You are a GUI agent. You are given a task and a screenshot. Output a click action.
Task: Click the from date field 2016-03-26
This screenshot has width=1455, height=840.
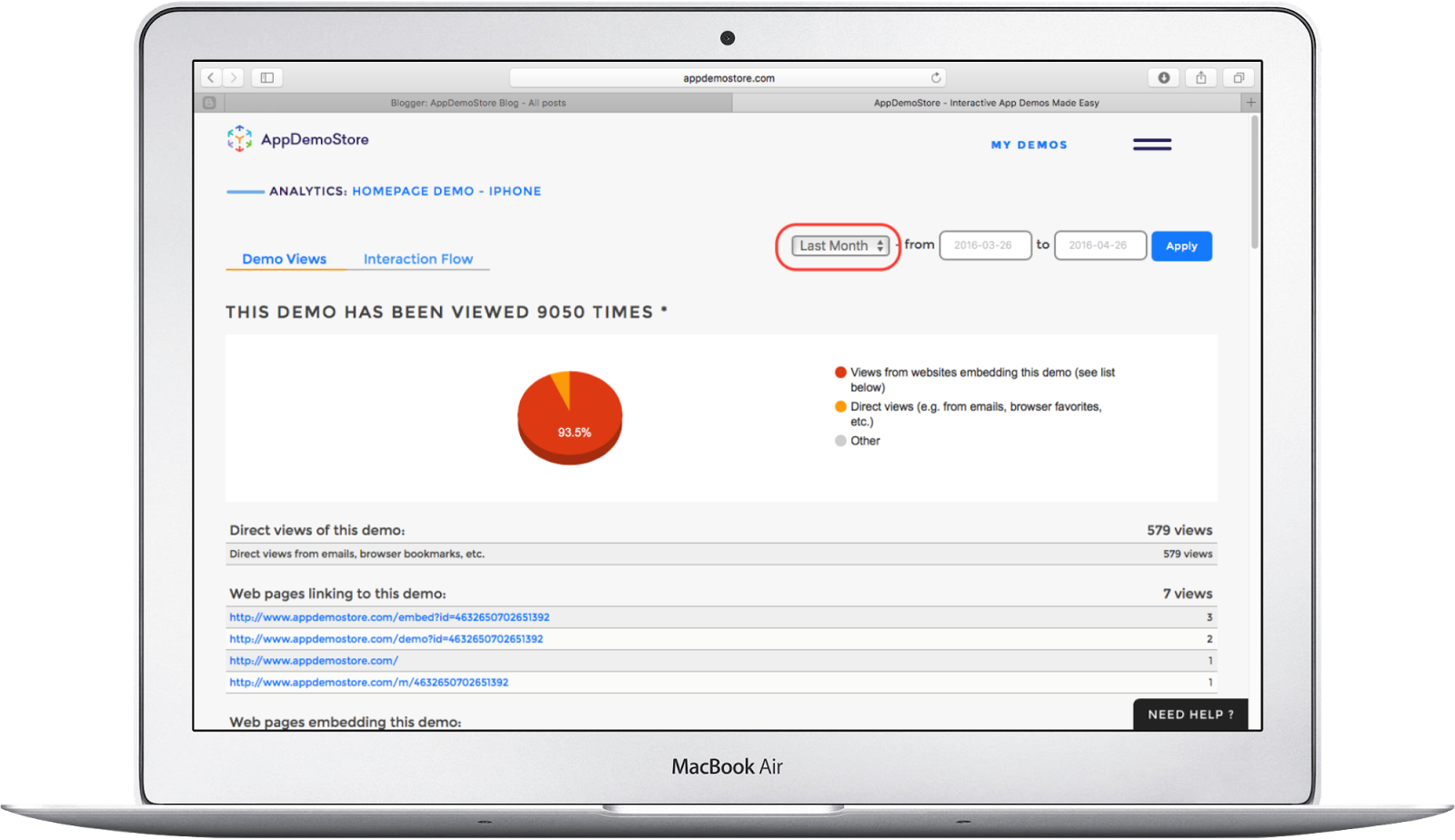click(985, 245)
